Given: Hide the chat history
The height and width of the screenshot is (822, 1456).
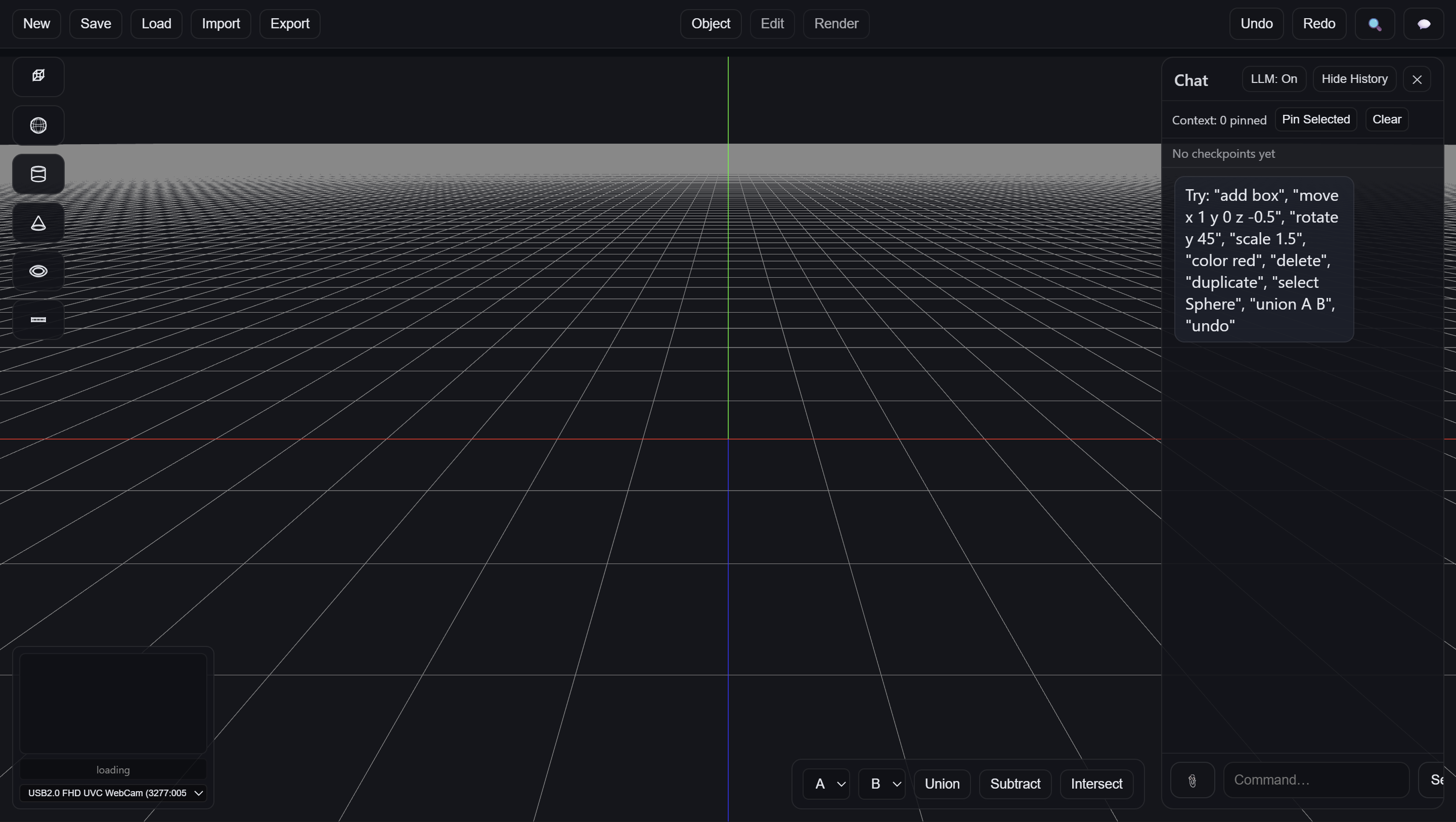Looking at the screenshot, I should coord(1354,79).
